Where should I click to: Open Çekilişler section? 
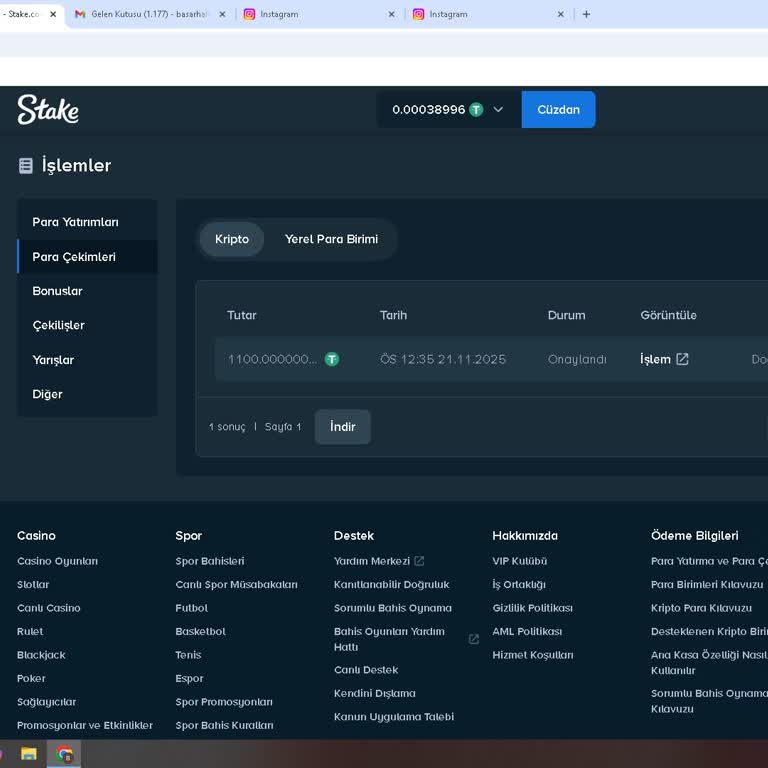coord(87,325)
